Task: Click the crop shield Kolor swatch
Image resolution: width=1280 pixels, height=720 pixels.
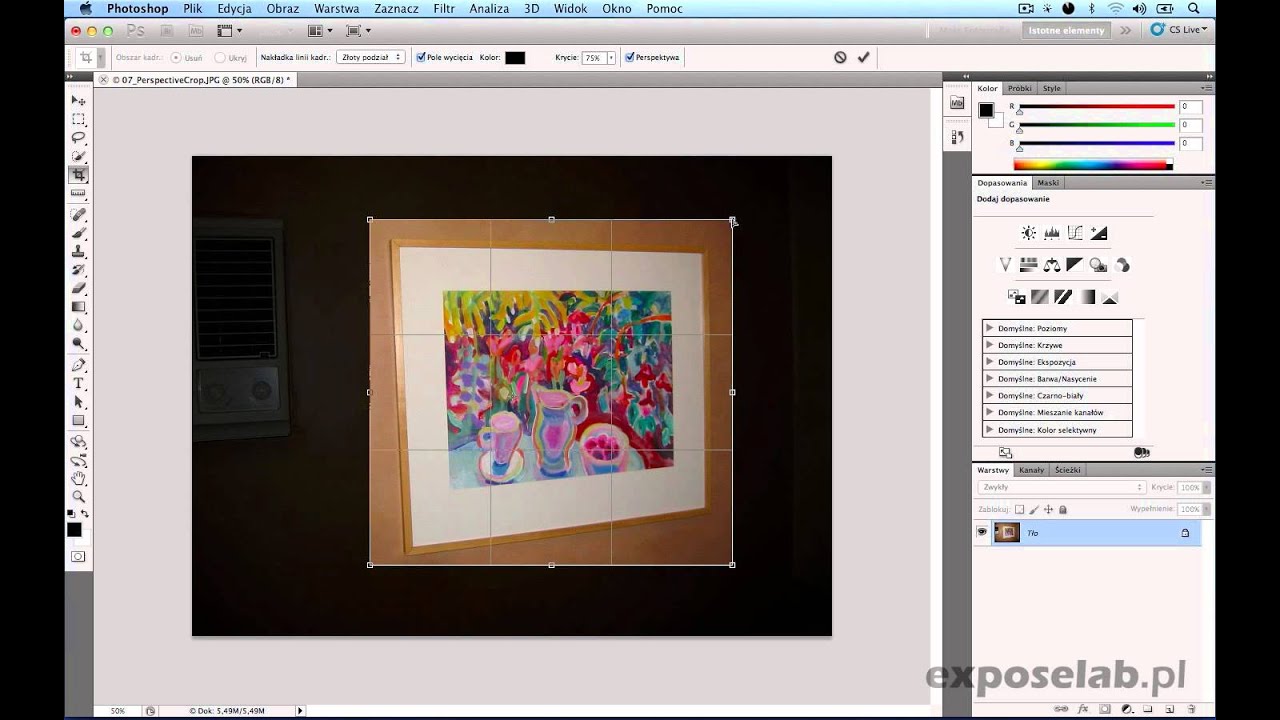Action: click(x=515, y=58)
